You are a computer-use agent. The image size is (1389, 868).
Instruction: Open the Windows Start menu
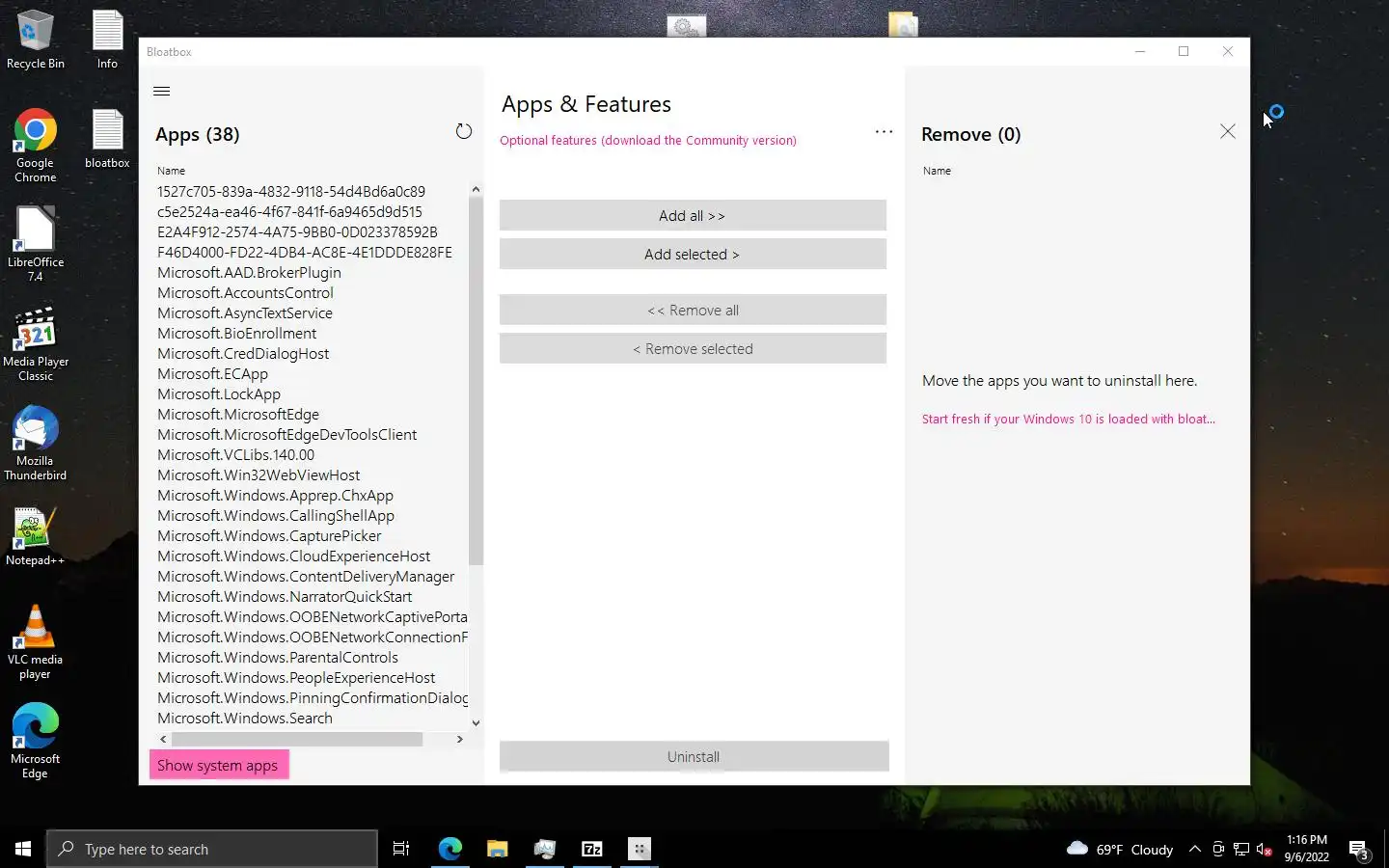23,849
